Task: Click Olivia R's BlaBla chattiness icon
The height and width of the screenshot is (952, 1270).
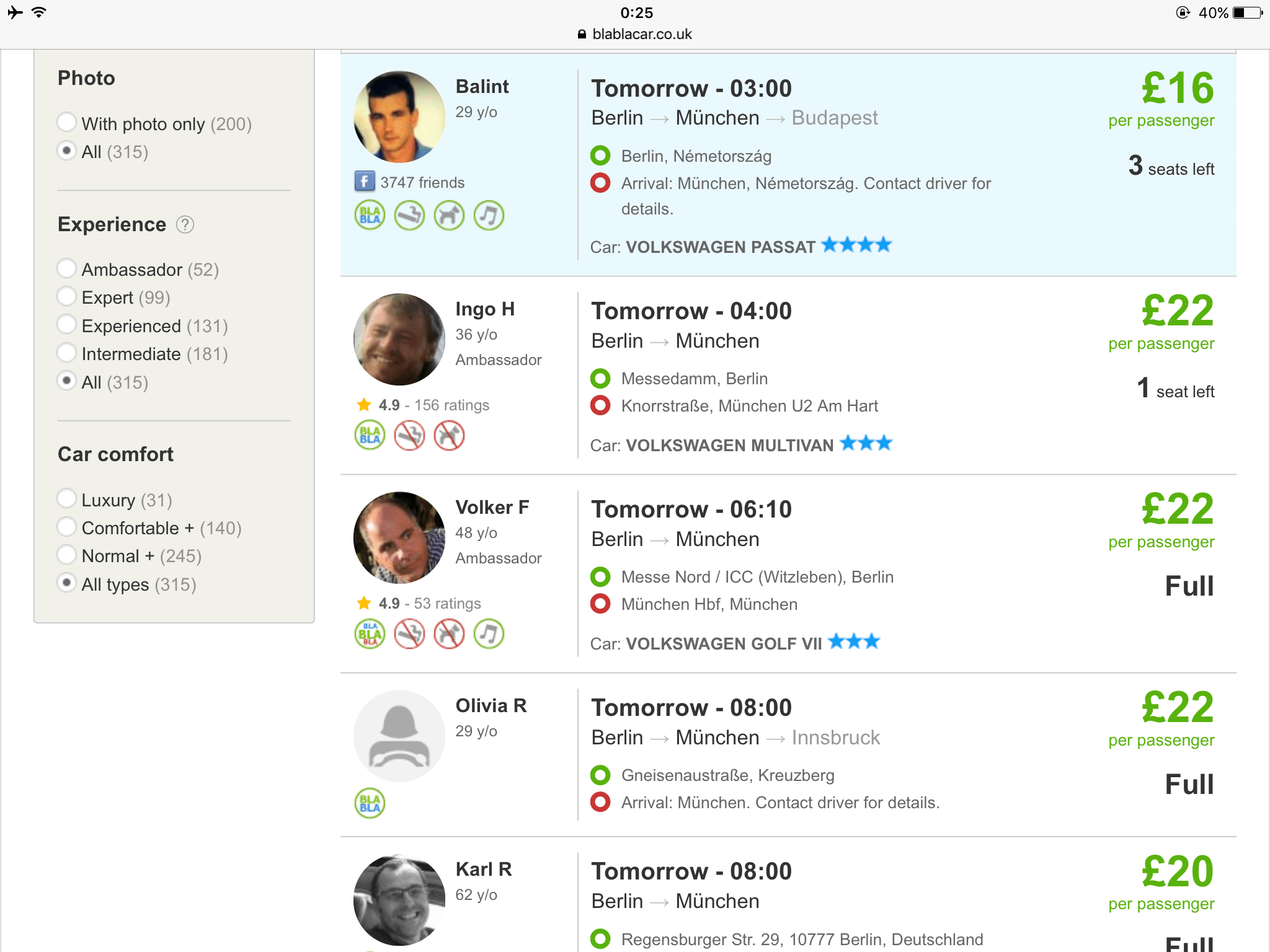Action: (x=370, y=803)
